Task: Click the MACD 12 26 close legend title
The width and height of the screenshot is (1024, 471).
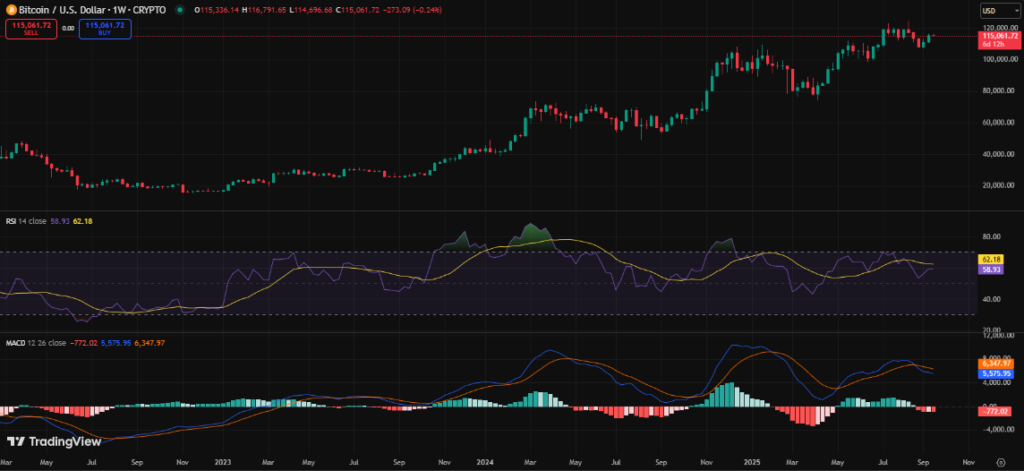Action: 35,342
